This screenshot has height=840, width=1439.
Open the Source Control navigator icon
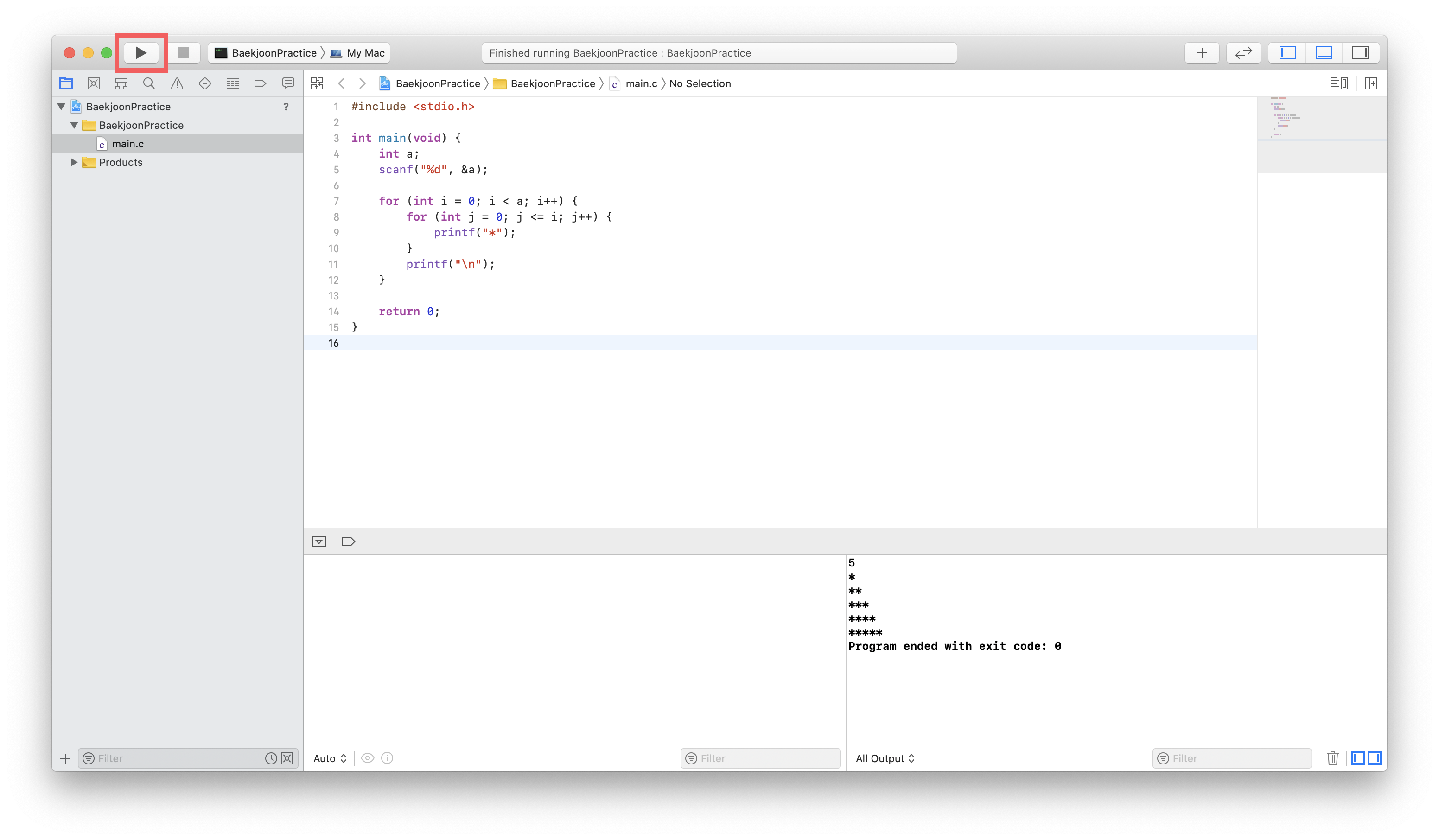tap(94, 84)
